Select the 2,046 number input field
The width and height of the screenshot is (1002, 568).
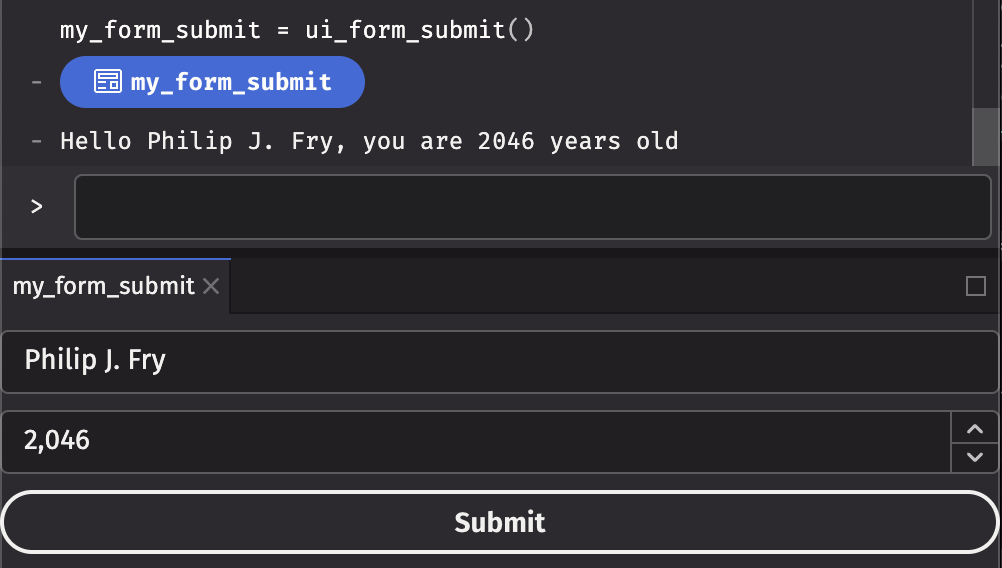(x=475, y=441)
